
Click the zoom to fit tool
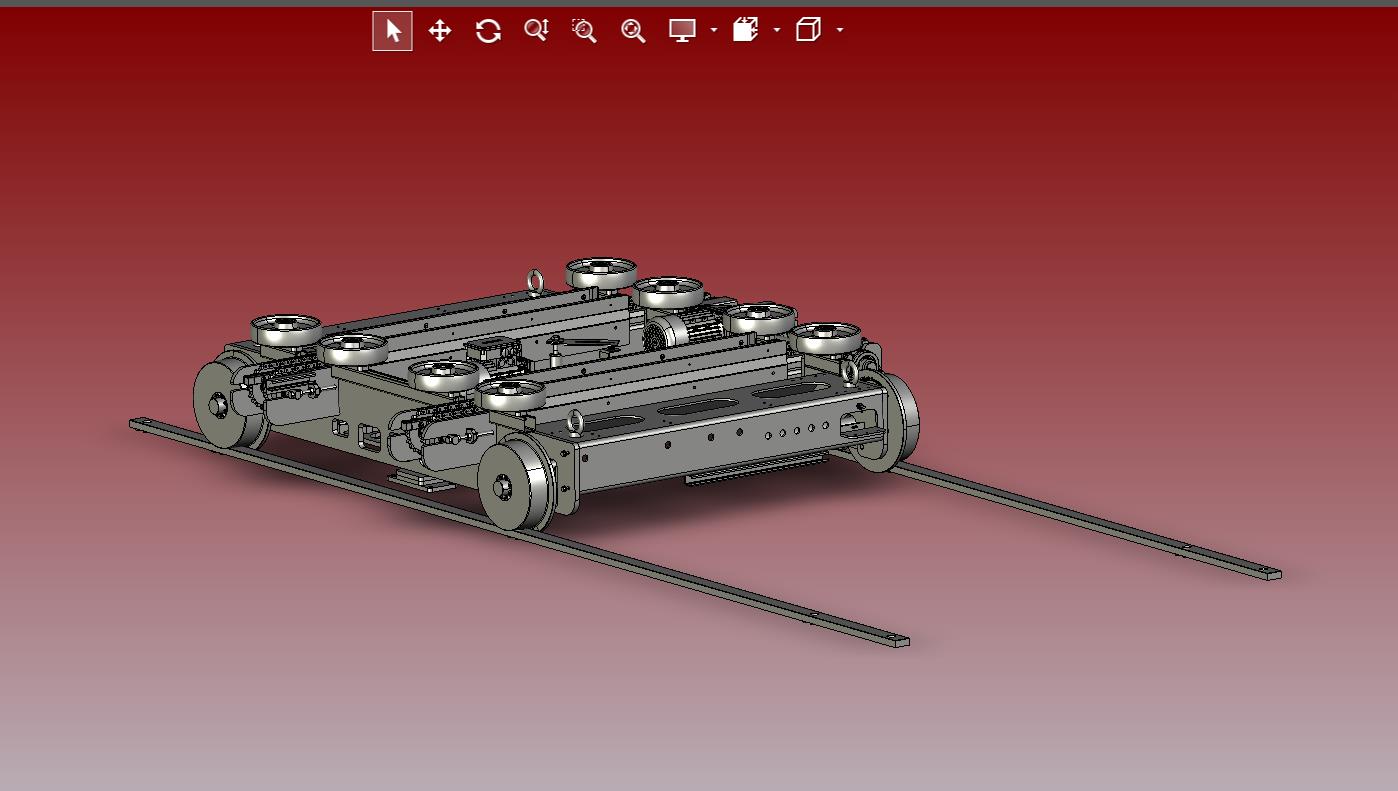(633, 31)
